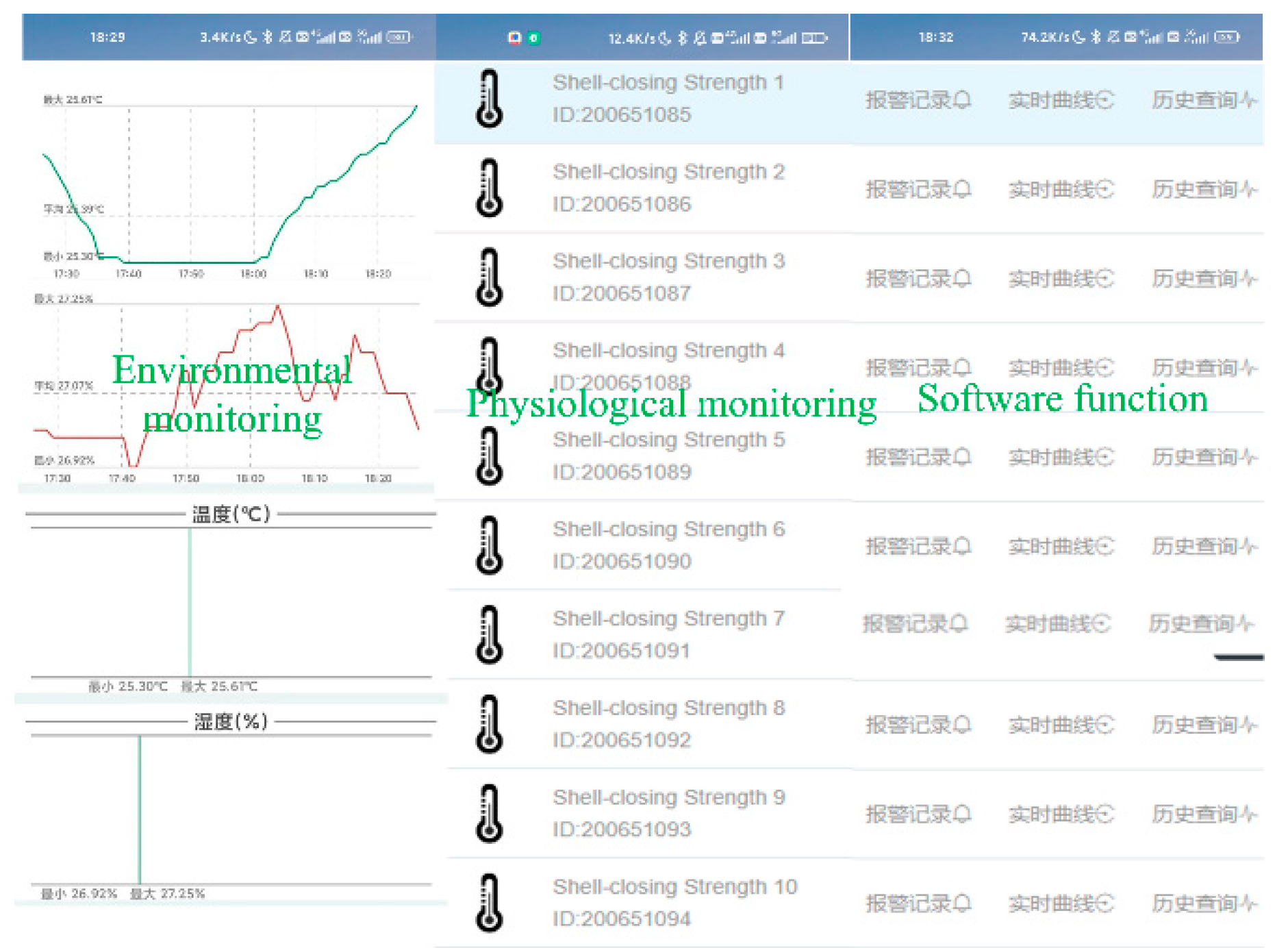The image size is (1288, 948).
Task: Open 历史查询 history query in first row
Action: coord(1204,100)
